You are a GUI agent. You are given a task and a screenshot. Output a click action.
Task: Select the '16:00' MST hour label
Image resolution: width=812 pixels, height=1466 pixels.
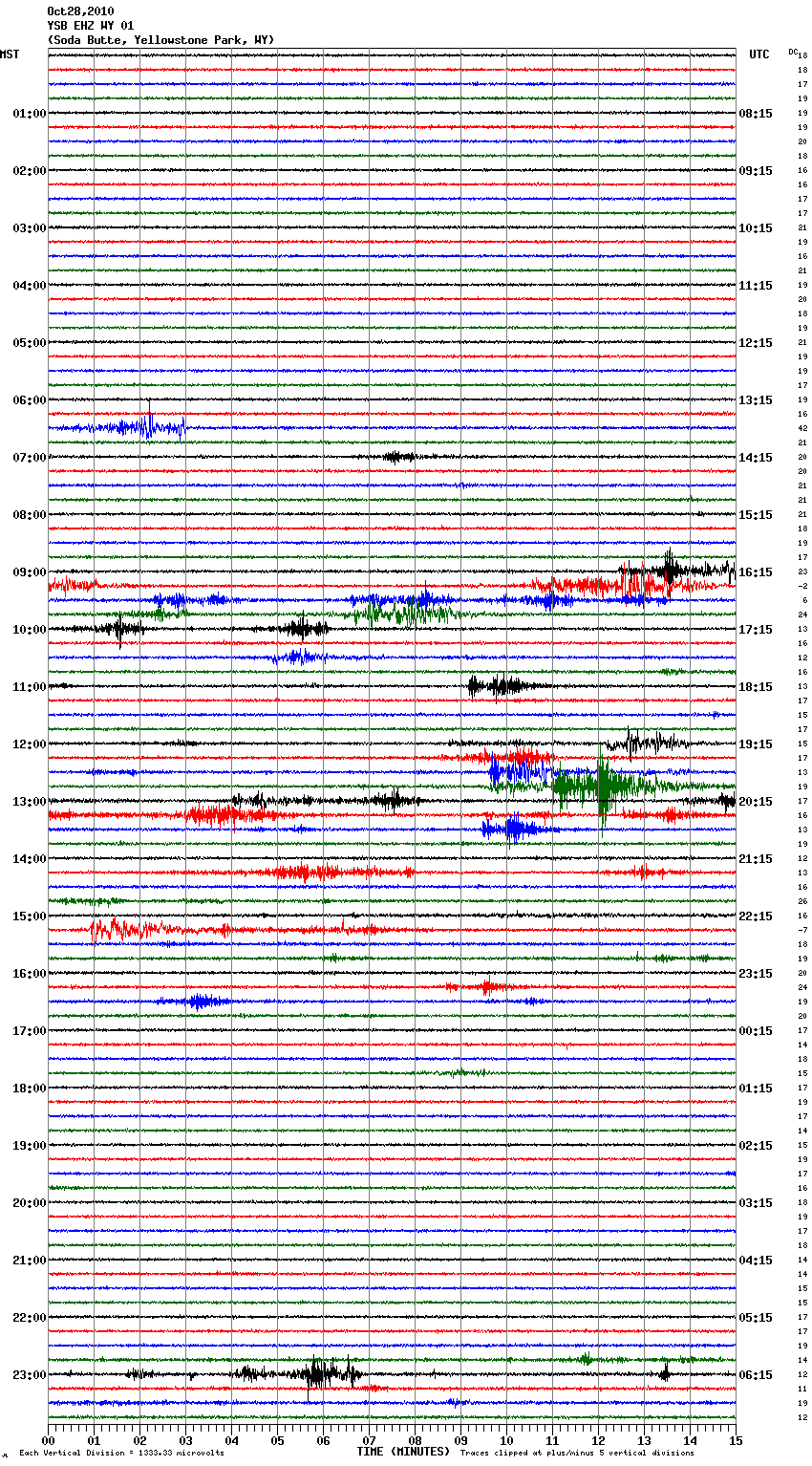click(x=29, y=974)
